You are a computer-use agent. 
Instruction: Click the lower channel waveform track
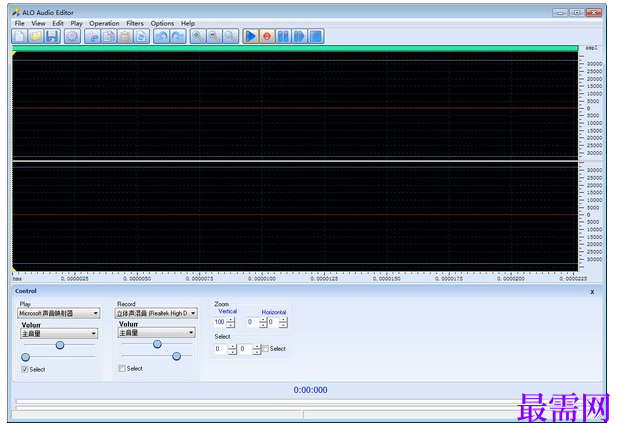tap(295, 215)
